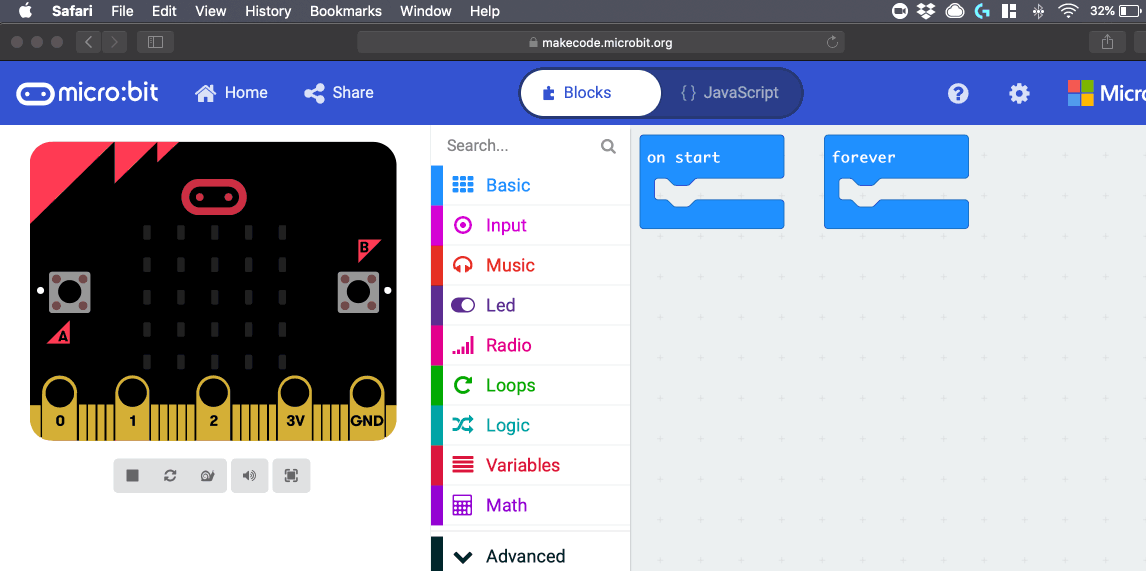Switch to Blocks editor
The width and height of the screenshot is (1146, 571).
click(x=591, y=93)
